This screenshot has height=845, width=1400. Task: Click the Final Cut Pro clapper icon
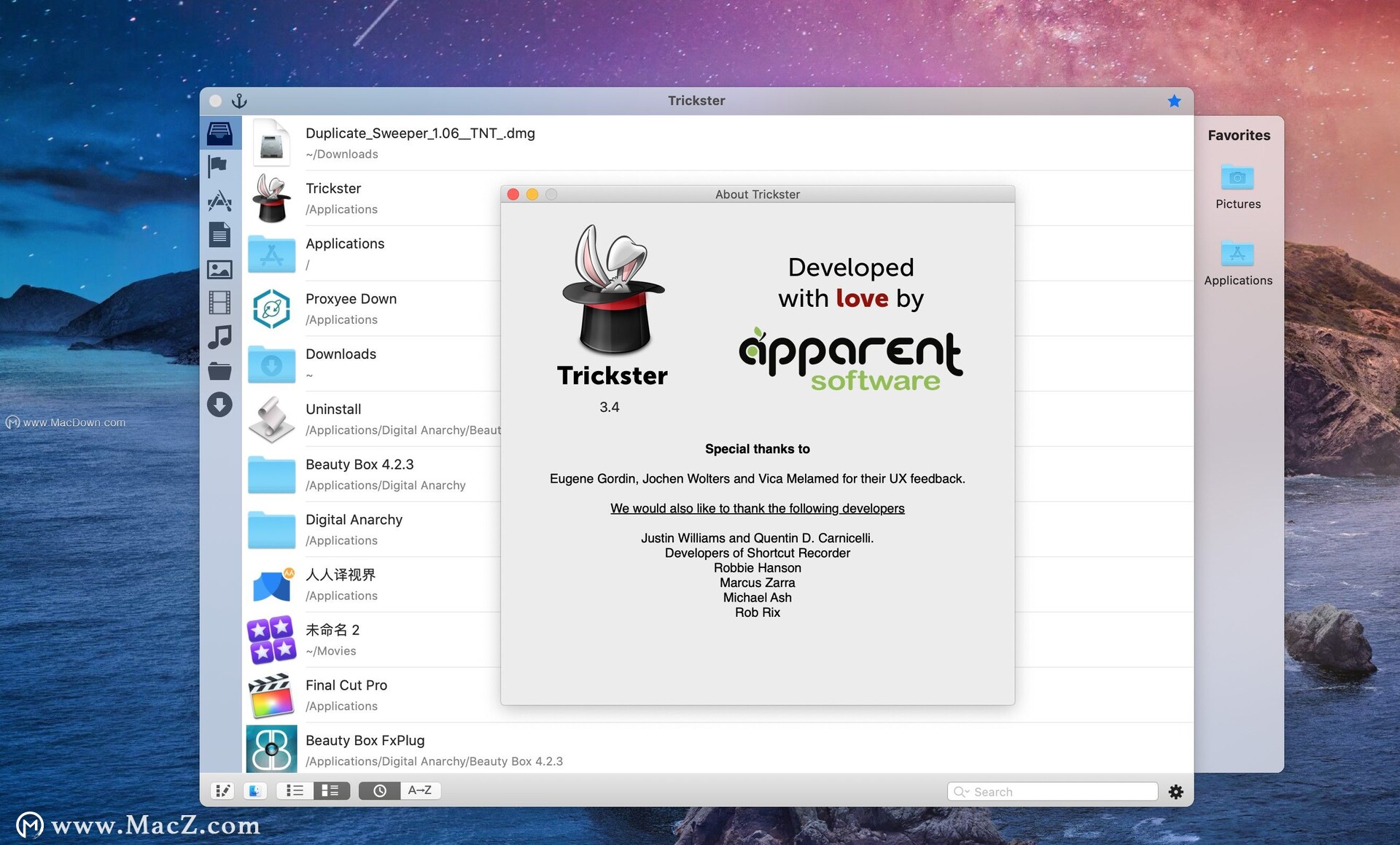(271, 695)
